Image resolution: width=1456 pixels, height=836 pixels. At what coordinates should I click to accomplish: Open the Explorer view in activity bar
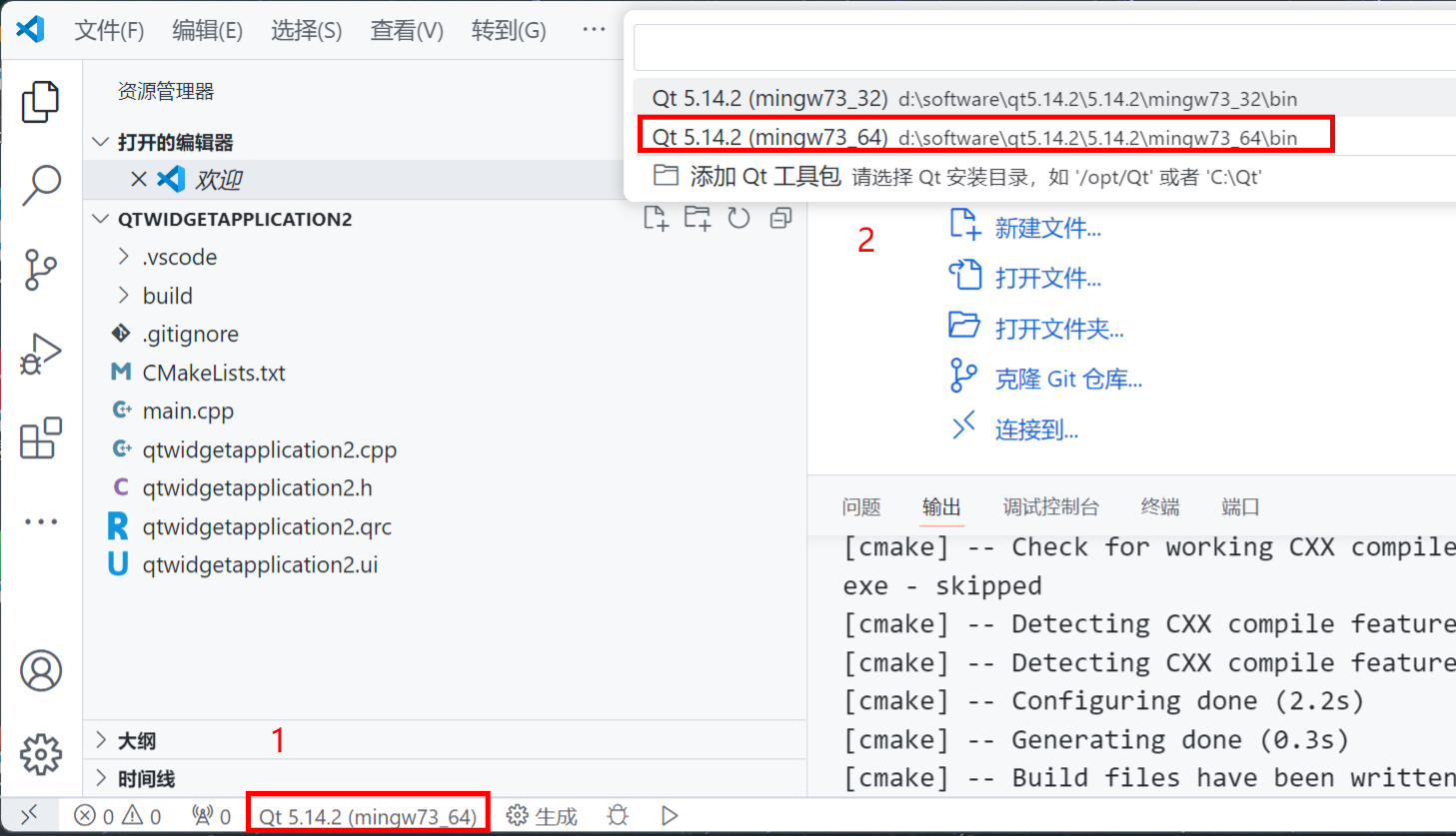41,102
